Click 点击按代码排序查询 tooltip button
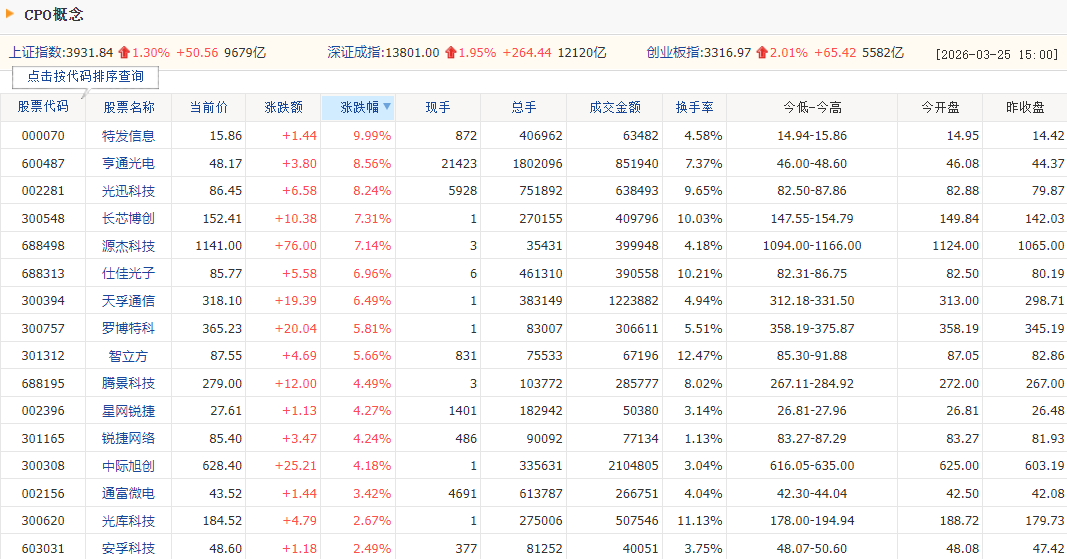1067x559 pixels. [86, 77]
